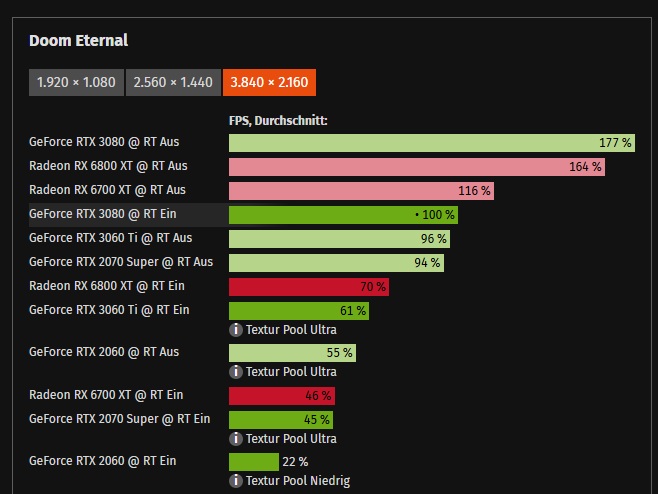This screenshot has width=658, height=494.
Task: Click the Textur Pool Niedrig note
Action: coord(298,481)
